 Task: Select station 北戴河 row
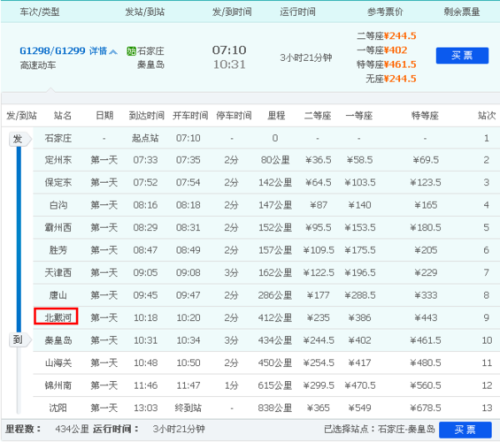(266, 318)
